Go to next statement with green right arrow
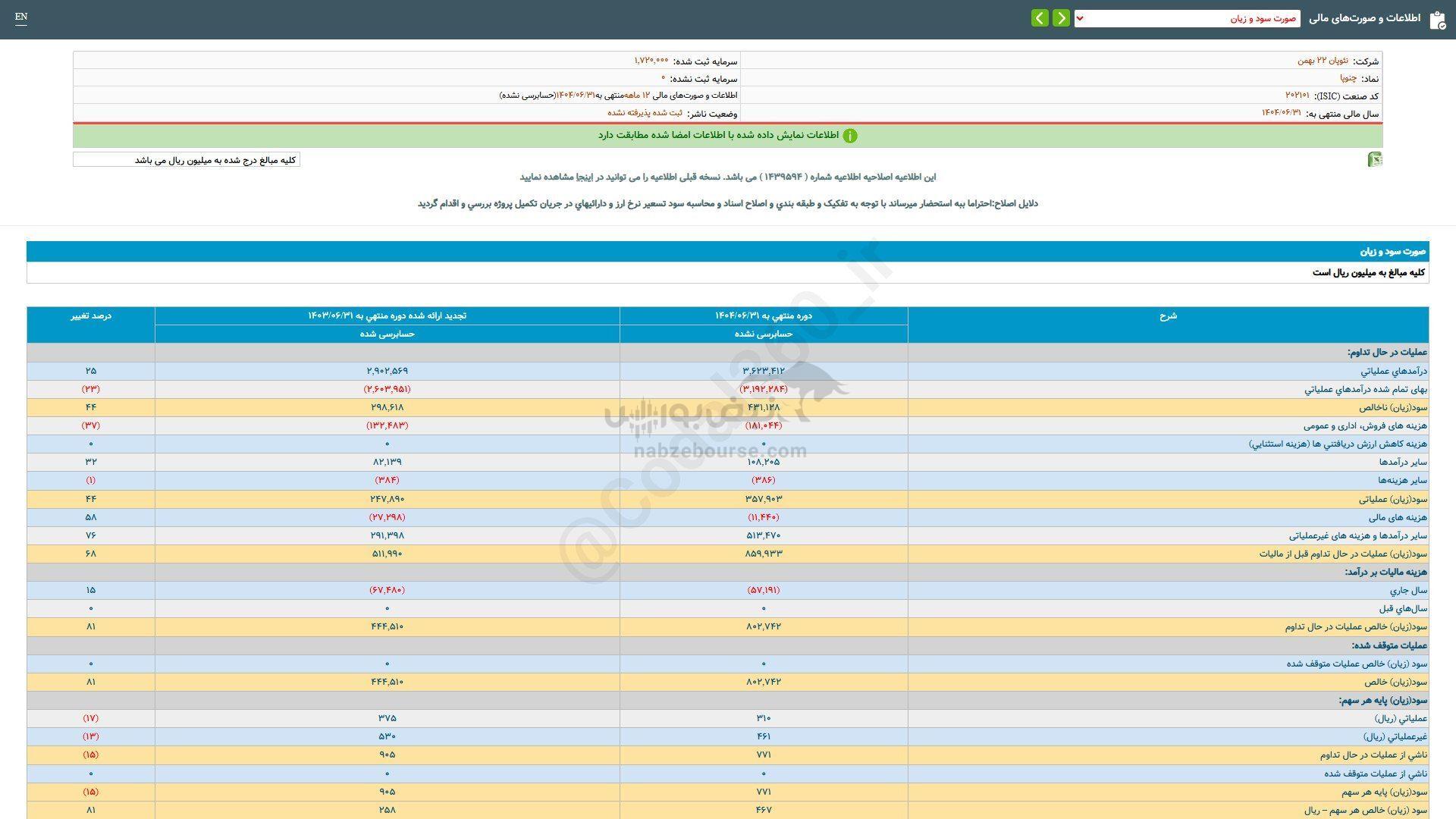 click(x=1061, y=17)
